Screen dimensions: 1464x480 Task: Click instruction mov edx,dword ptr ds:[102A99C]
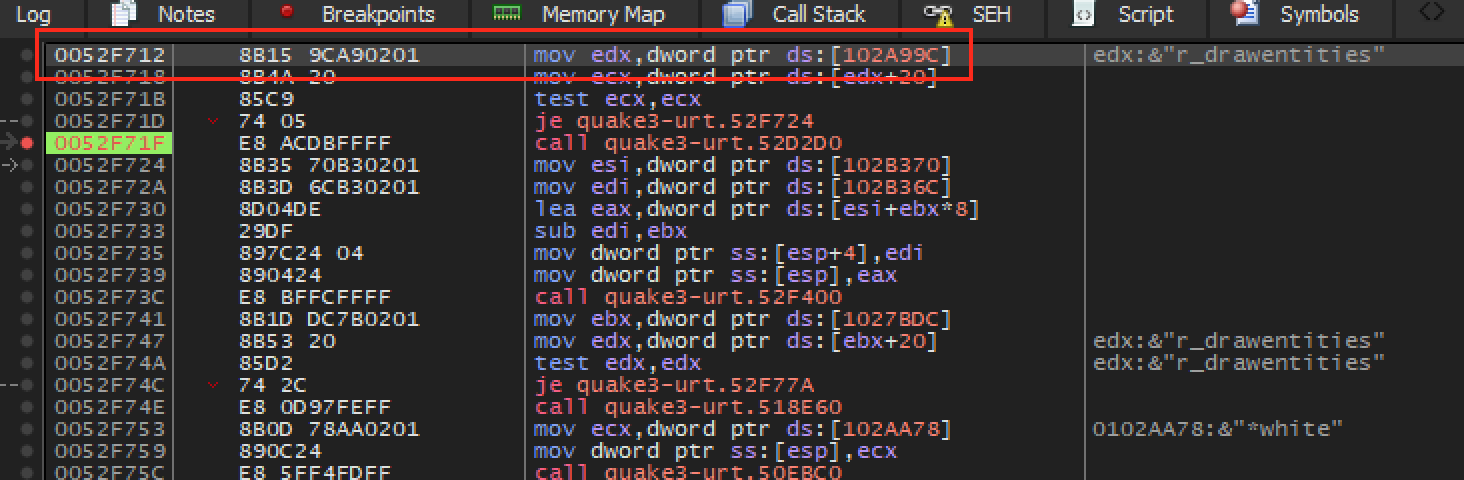click(x=742, y=55)
